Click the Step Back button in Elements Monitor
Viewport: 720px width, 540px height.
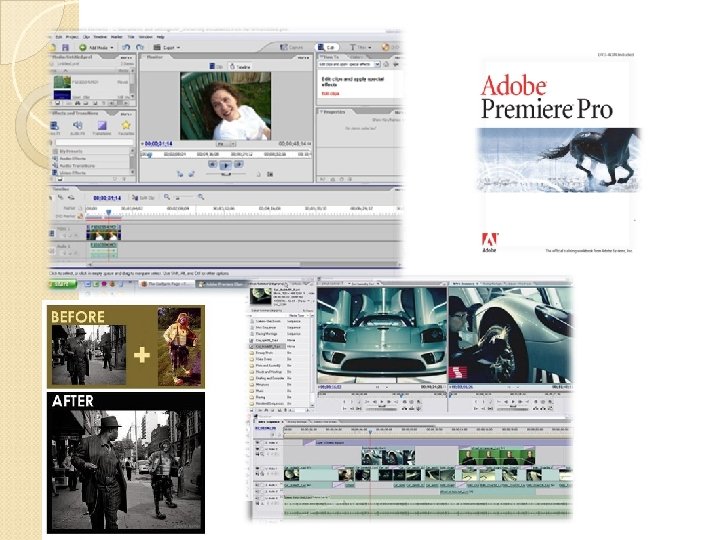pyautogui.click(x=213, y=164)
